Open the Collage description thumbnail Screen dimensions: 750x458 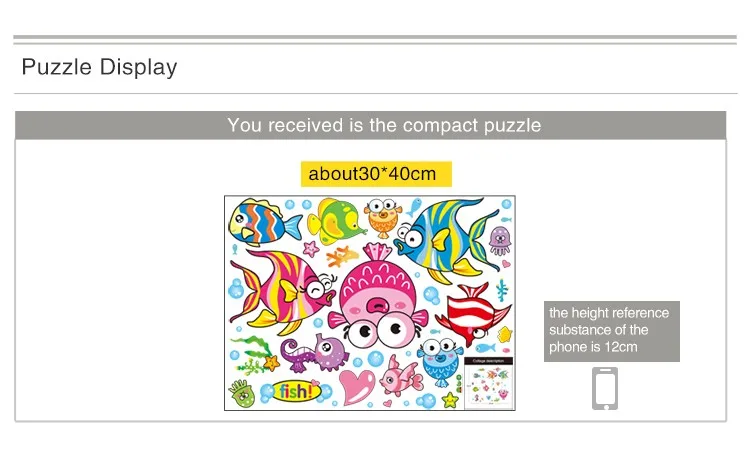(x=488, y=383)
